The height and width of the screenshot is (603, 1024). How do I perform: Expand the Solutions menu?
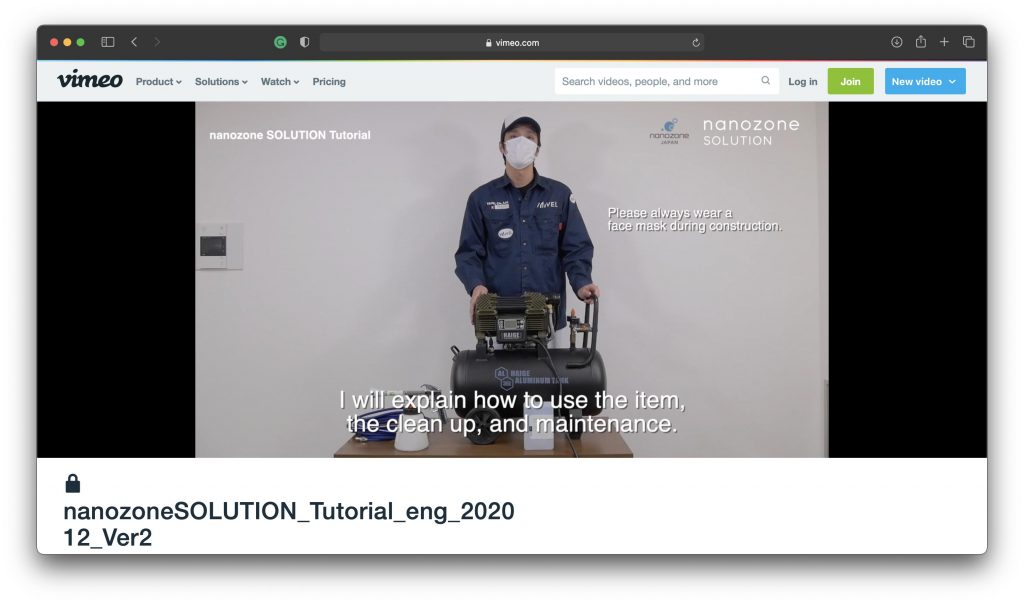(x=221, y=82)
